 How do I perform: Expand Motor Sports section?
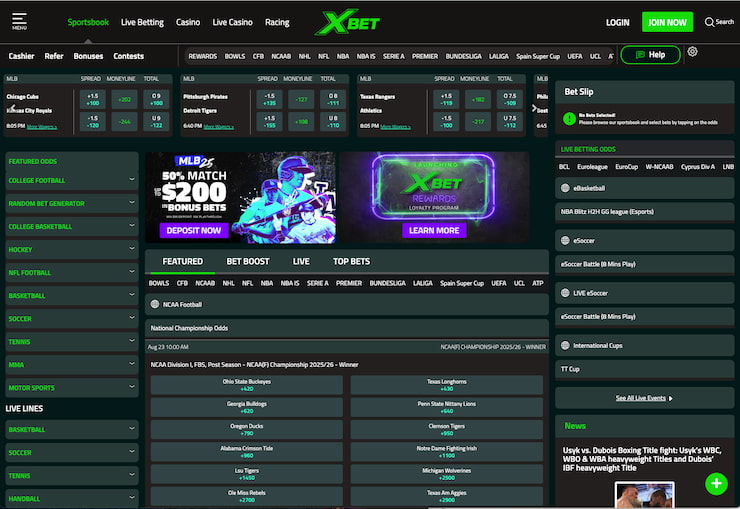72,388
